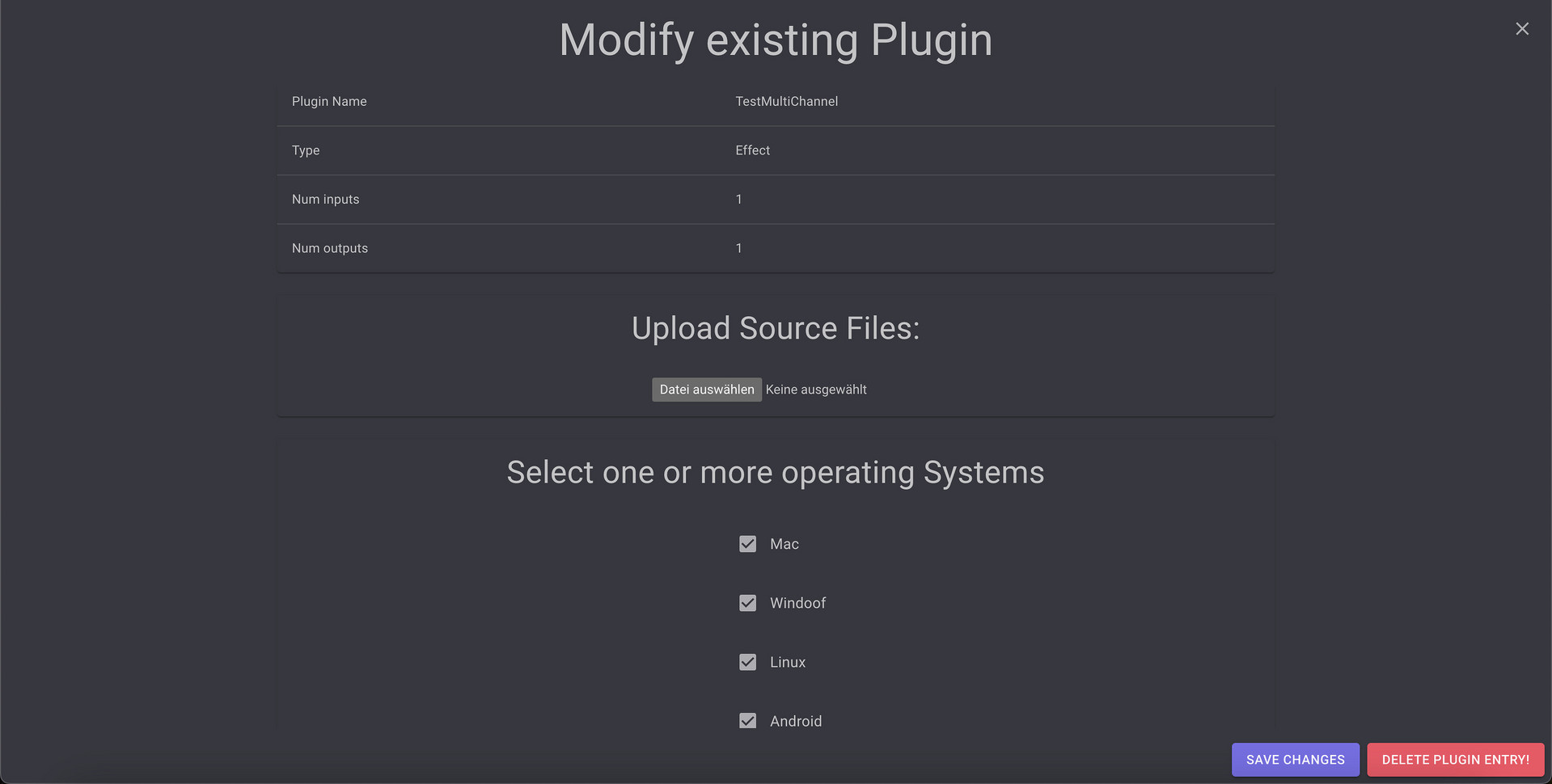Click the 'Num inputs' row label
Screen dimensions: 1552x784
click(325, 200)
